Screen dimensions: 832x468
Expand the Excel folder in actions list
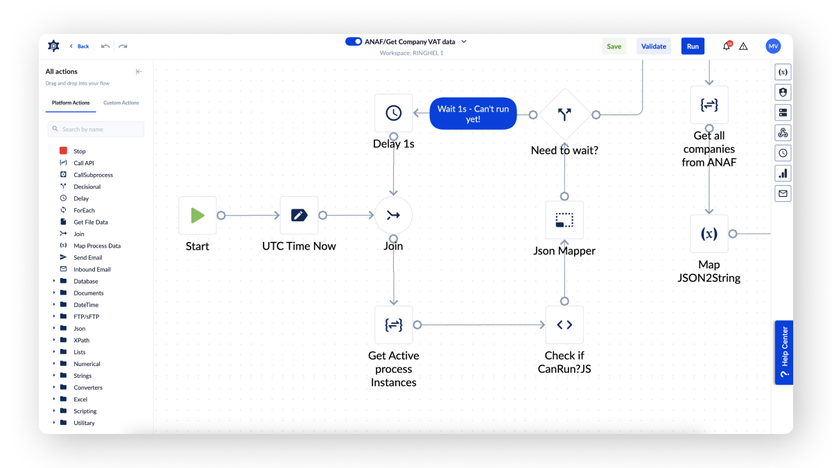(54, 399)
